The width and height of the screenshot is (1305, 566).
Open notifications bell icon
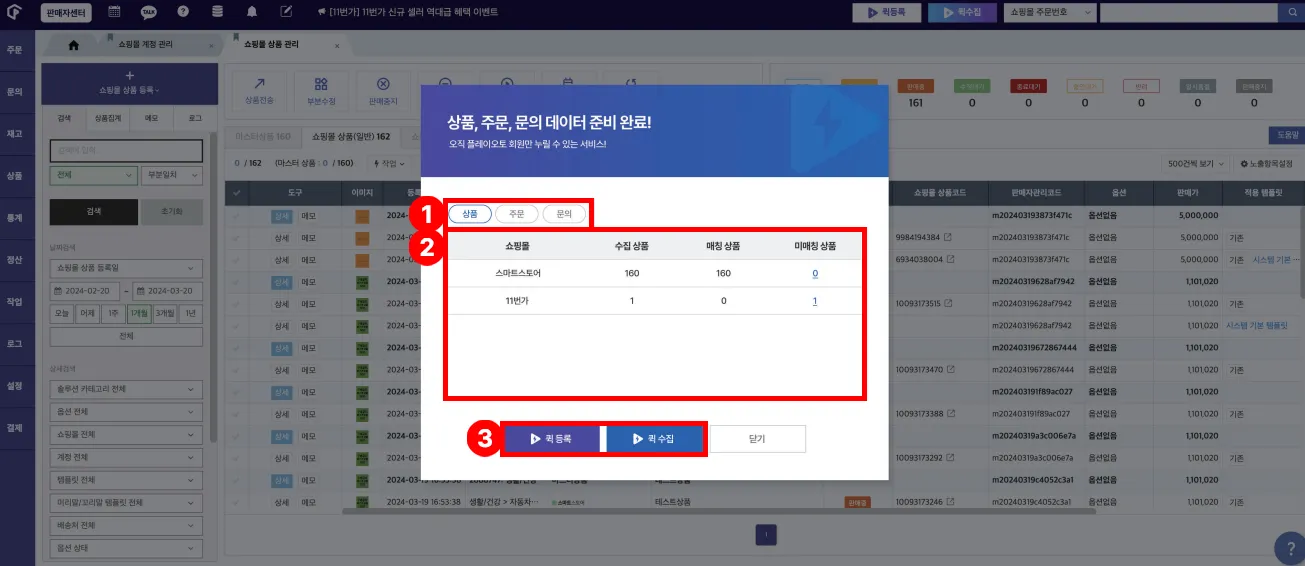pos(252,12)
